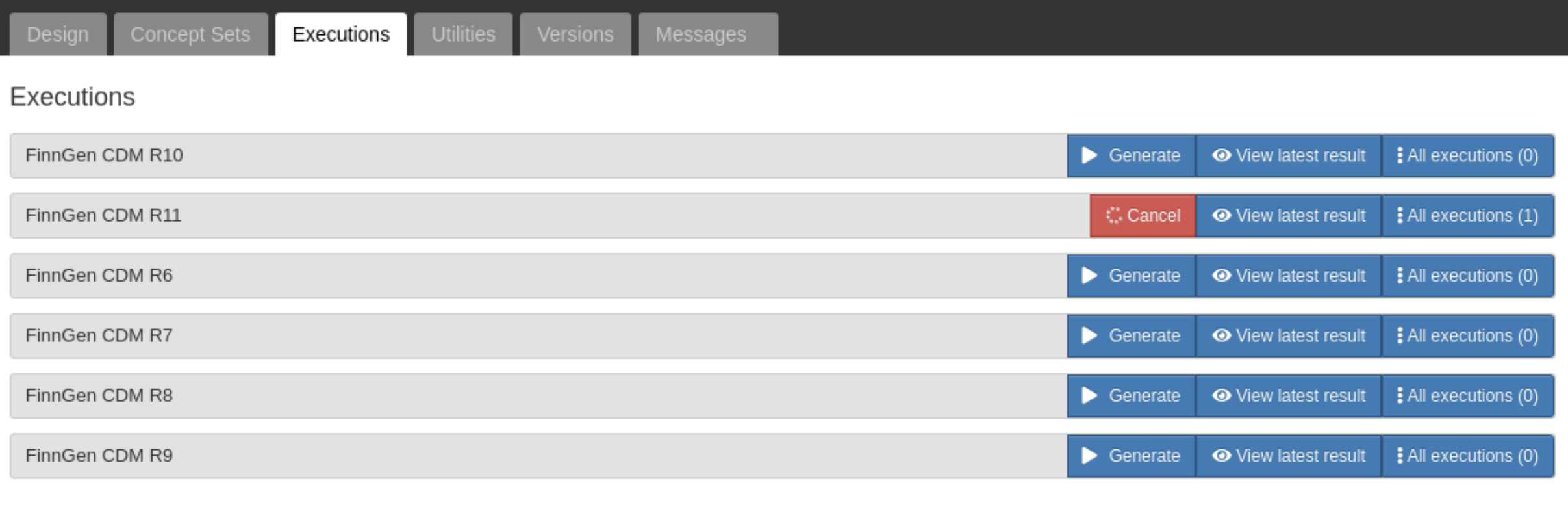Click eye icon in FinnGen CDM R11 row
The width and height of the screenshot is (1568, 511).
pos(1222,215)
